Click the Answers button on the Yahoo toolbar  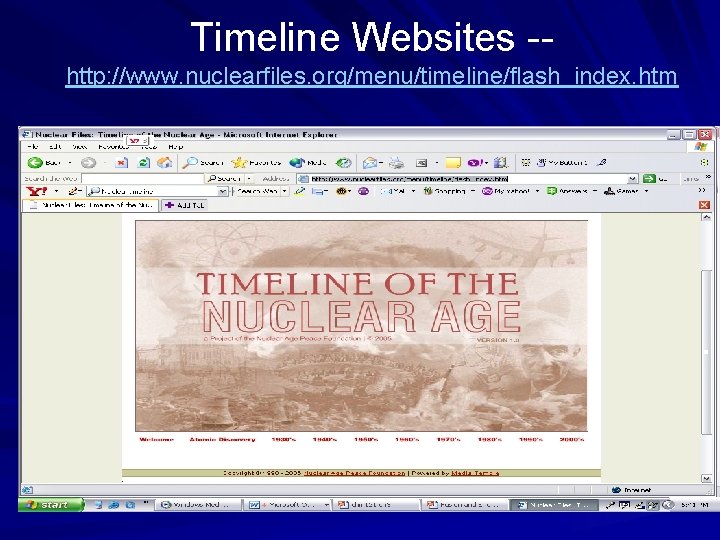point(567,191)
